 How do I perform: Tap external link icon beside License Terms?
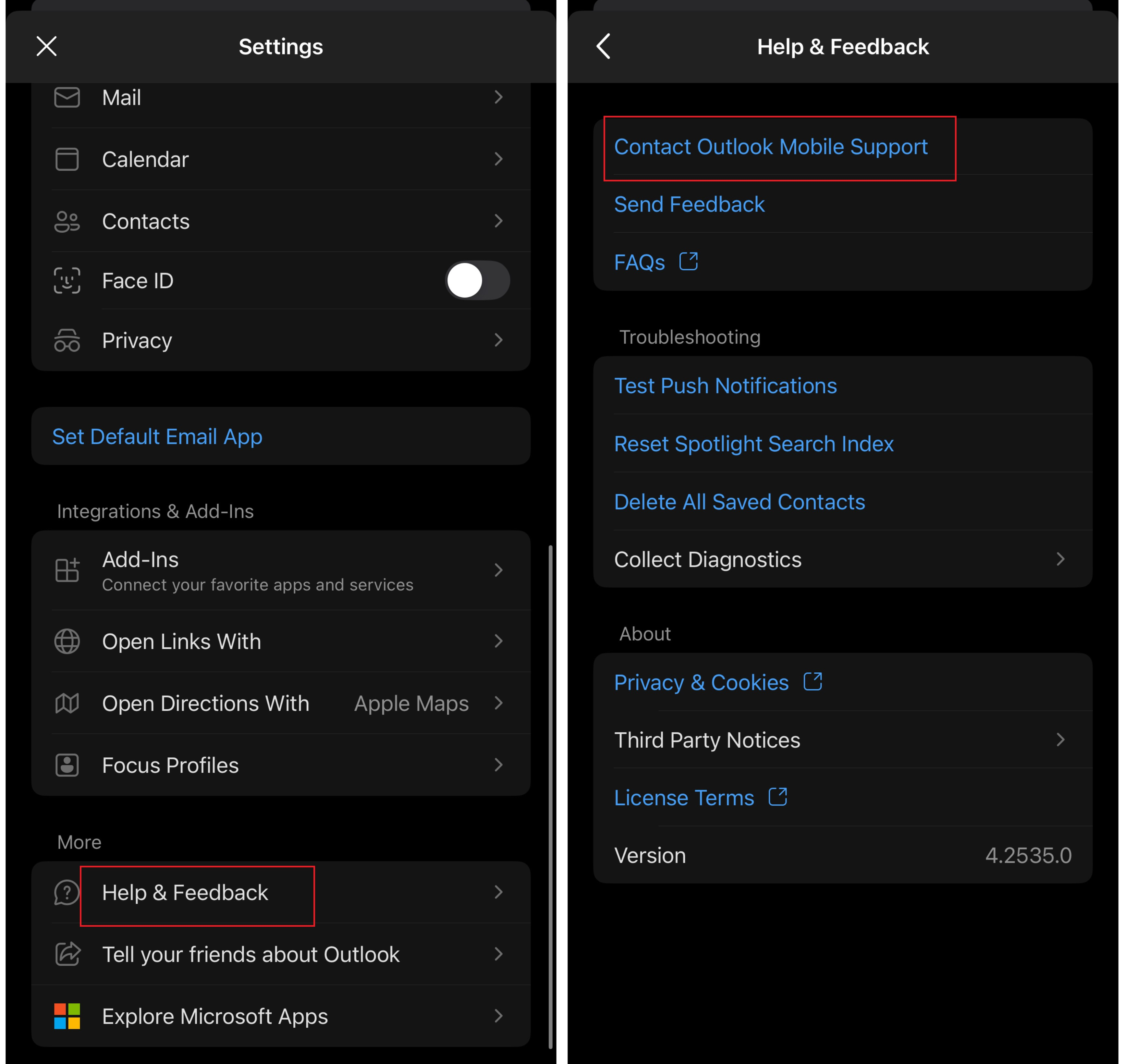coord(777,797)
